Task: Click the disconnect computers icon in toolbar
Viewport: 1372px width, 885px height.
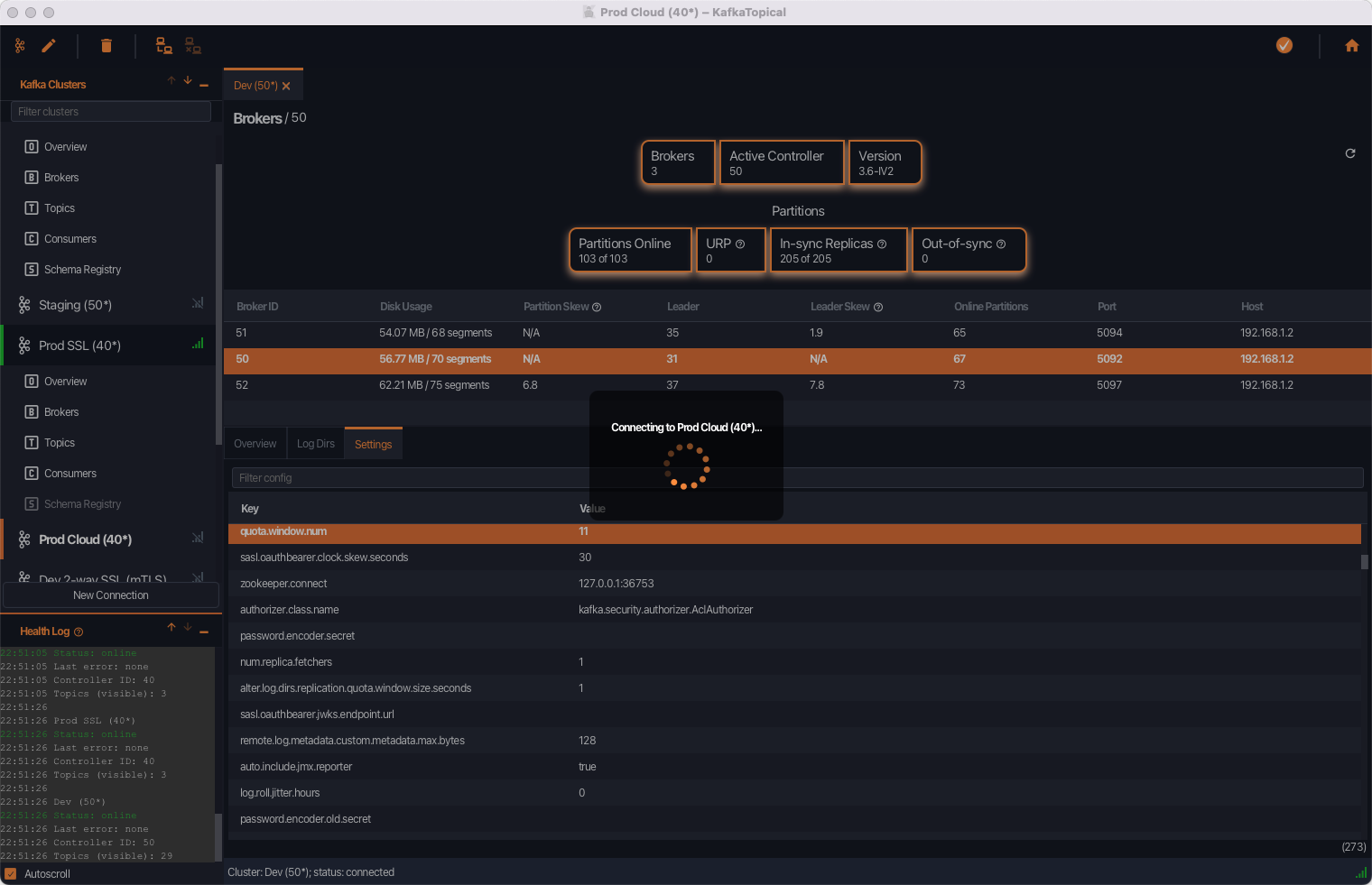Action: click(193, 45)
